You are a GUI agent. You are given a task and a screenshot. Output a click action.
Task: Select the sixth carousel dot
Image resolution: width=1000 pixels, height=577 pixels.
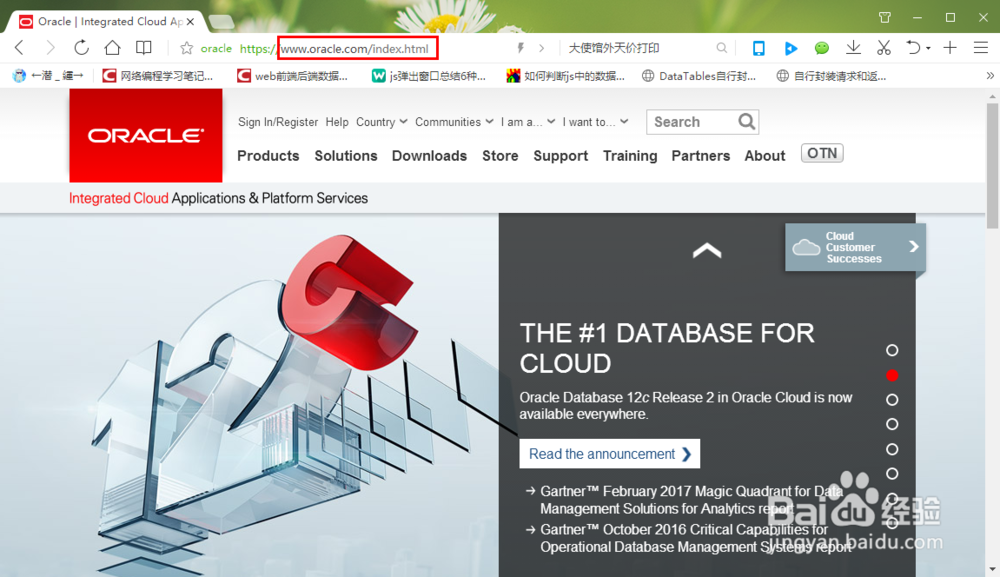892,474
